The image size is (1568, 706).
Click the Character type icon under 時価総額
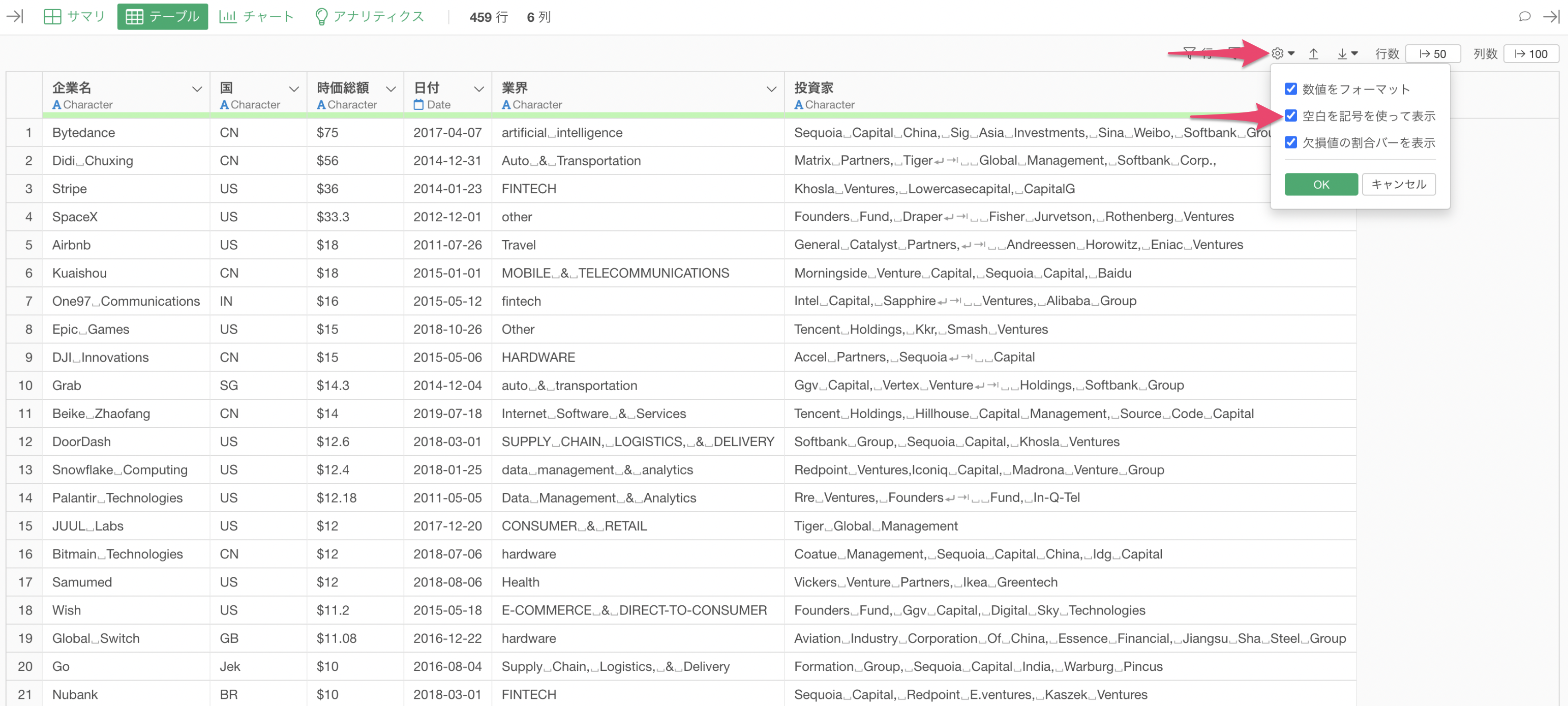point(321,105)
